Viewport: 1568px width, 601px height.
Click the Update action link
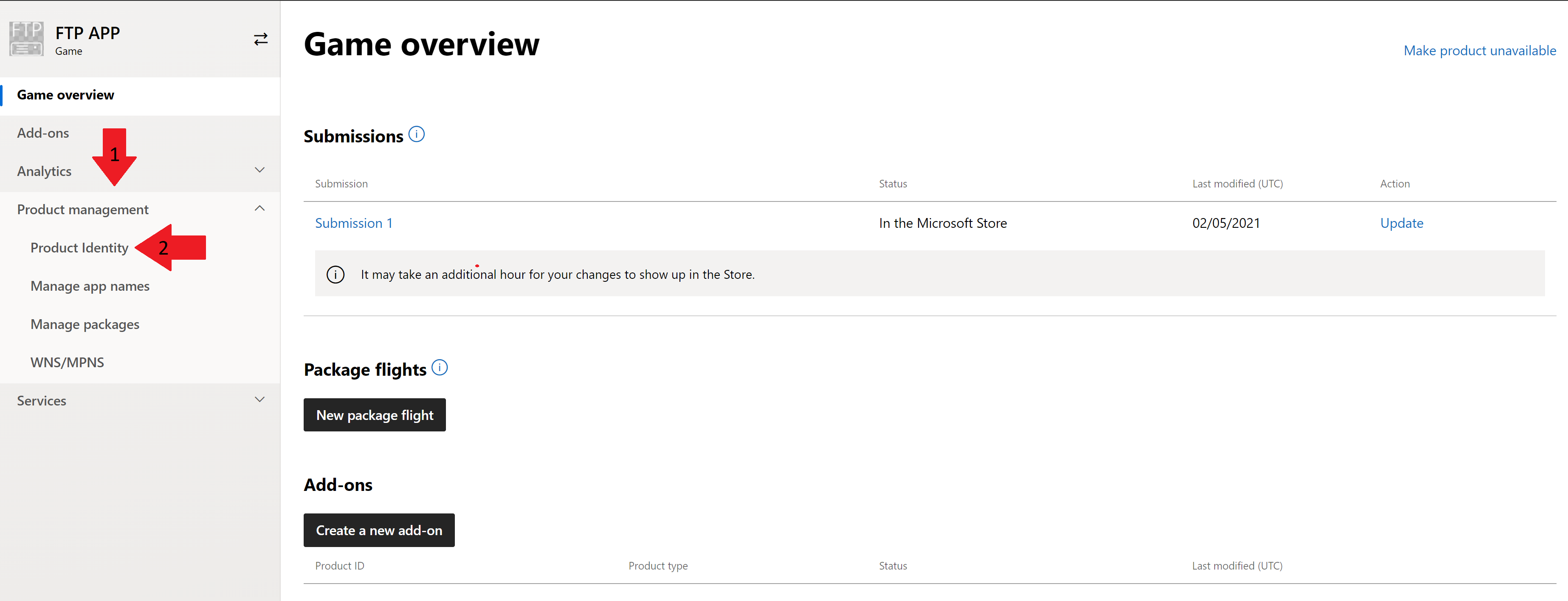tap(1401, 224)
